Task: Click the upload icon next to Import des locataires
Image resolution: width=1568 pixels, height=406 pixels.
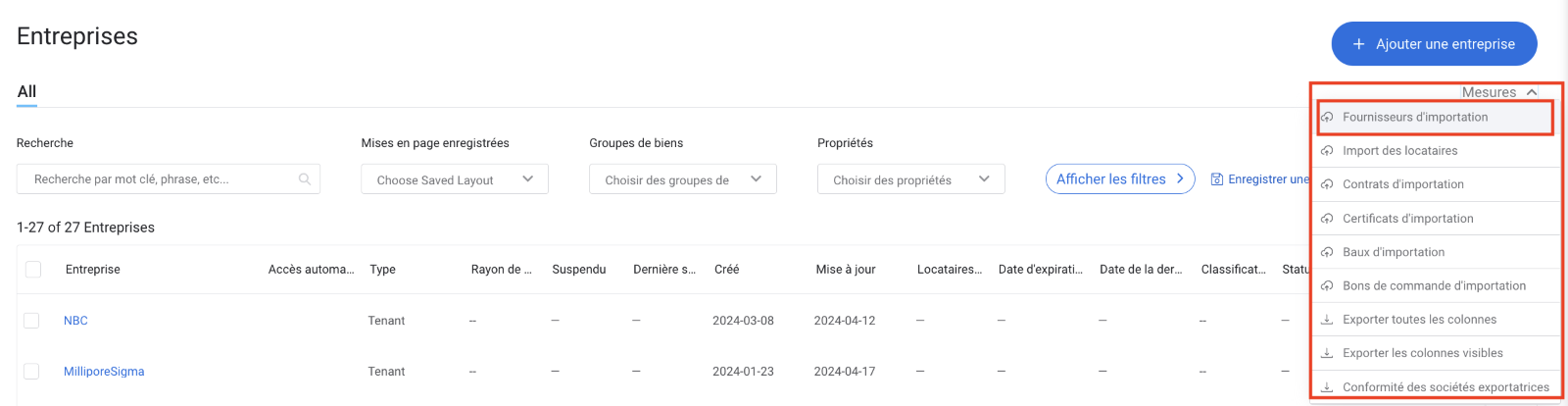Action: [1327, 151]
